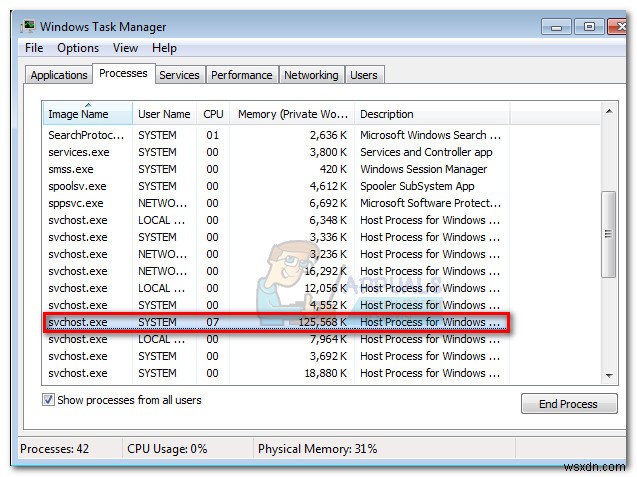Select svchost.exe using 4,552 K memory
Screen dimensions: 637x477
(276, 305)
